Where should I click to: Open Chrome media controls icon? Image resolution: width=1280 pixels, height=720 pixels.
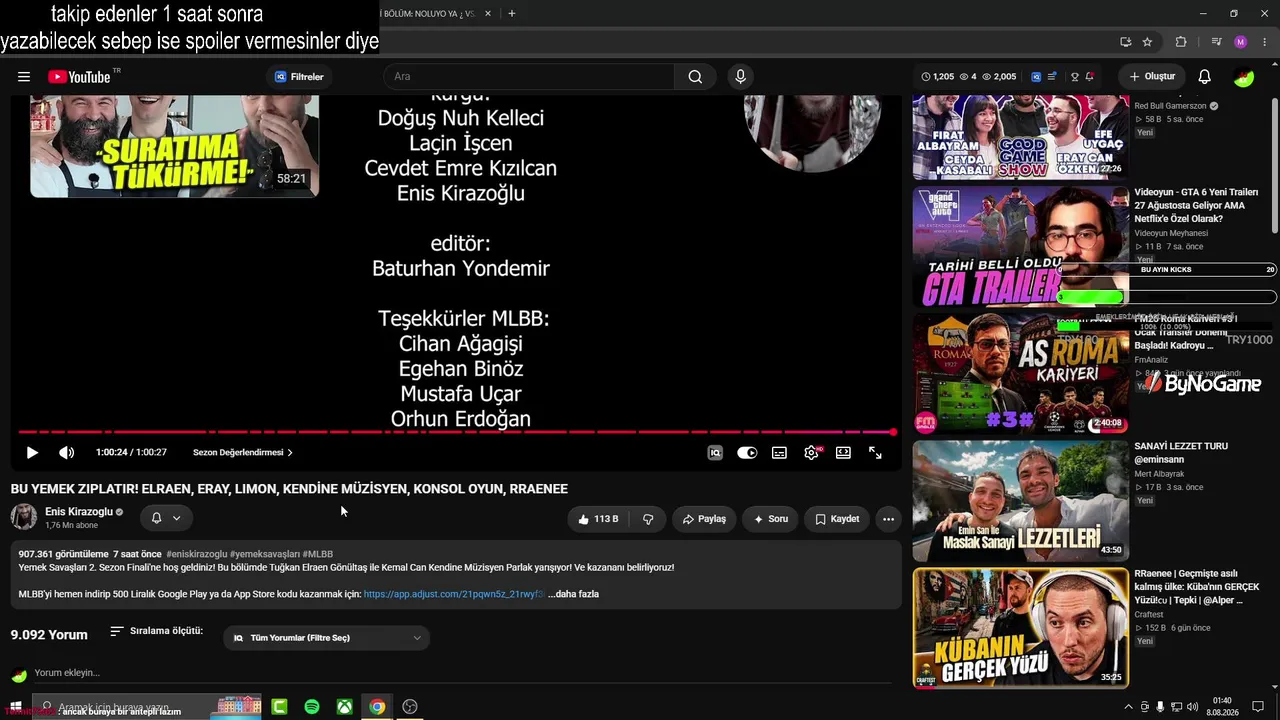1216,42
